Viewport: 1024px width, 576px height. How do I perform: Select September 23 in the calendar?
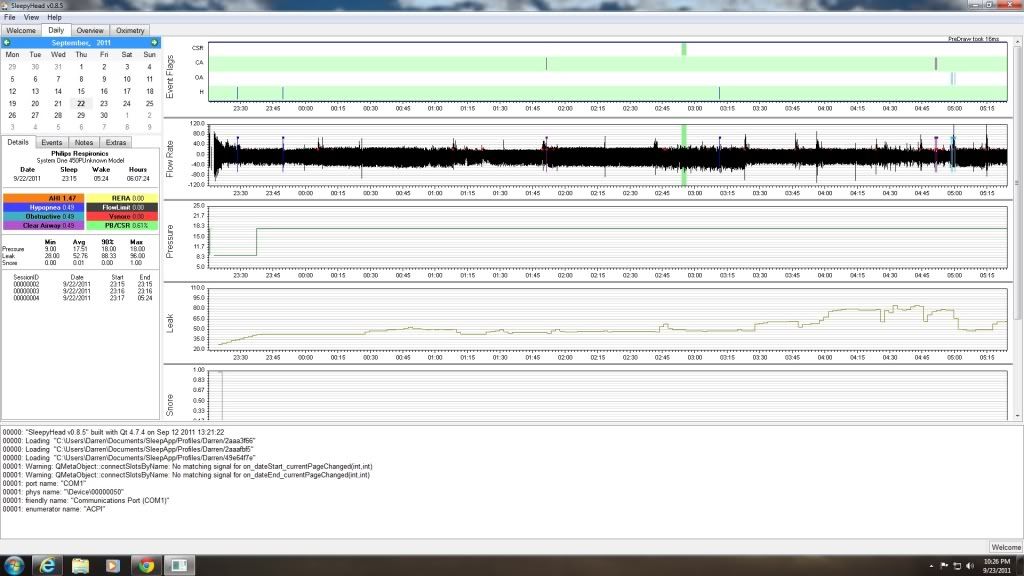103,103
